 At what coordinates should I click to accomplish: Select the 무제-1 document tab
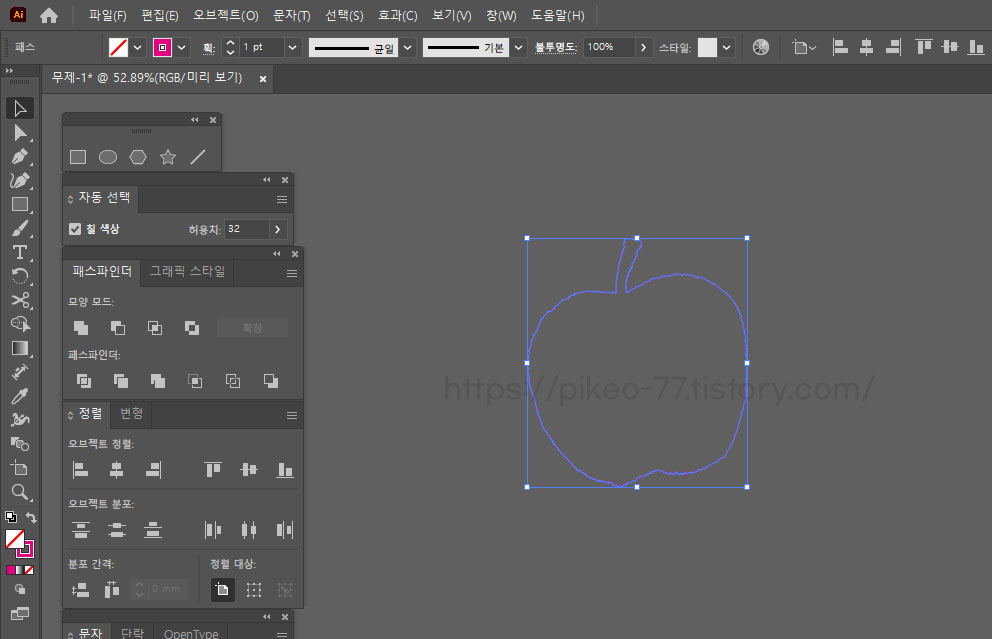click(147, 78)
